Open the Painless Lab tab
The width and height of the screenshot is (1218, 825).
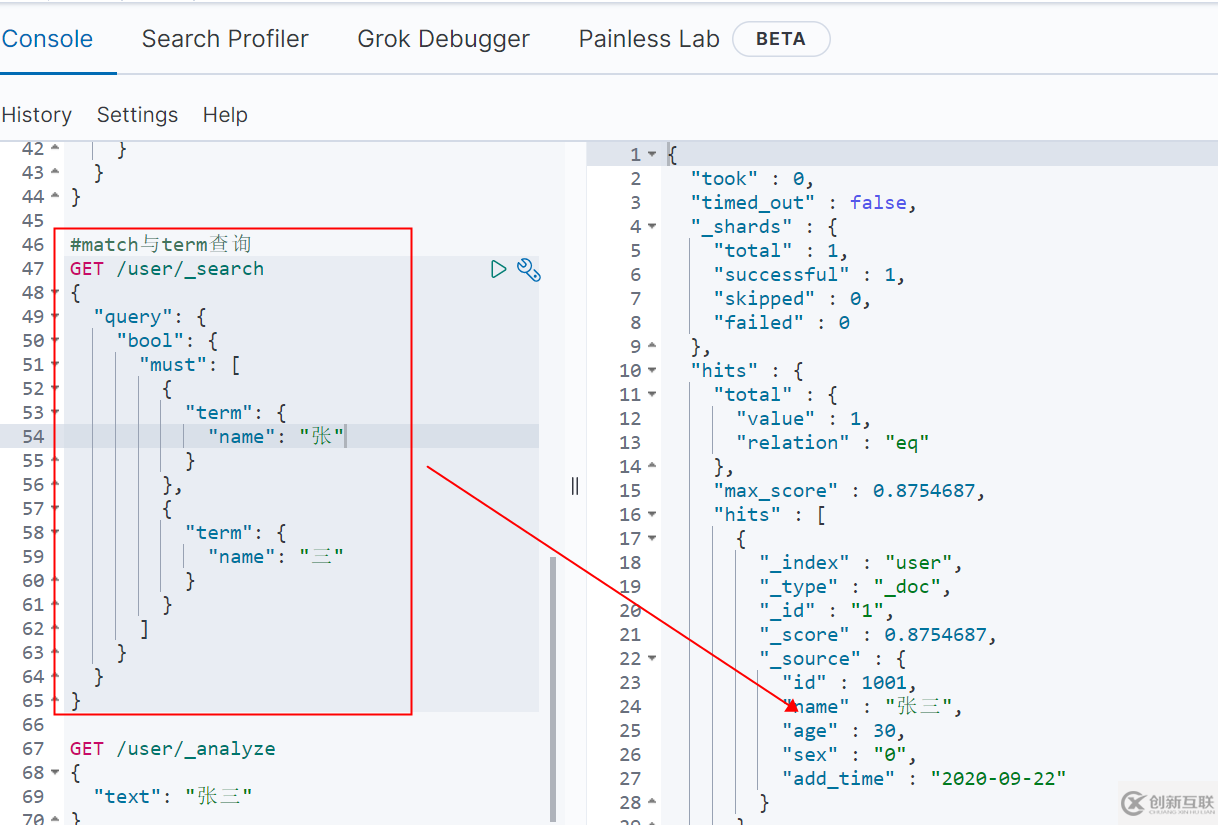(649, 39)
